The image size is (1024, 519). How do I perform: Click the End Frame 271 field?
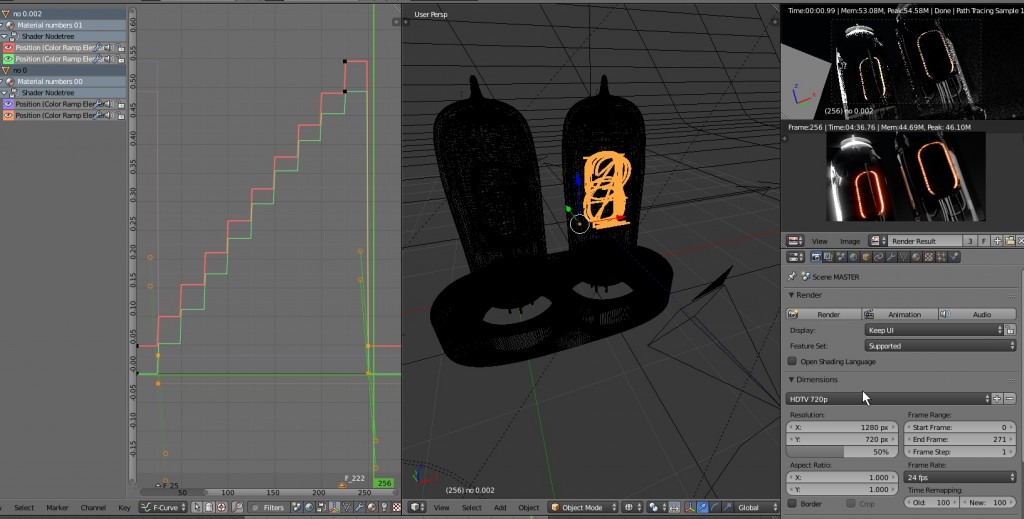tap(960, 439)
